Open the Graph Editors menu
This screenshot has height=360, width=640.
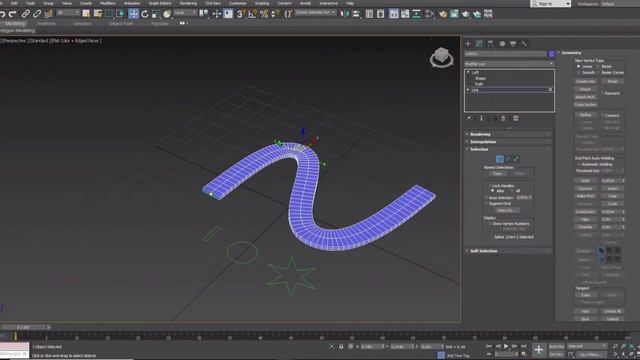point(160,3)
